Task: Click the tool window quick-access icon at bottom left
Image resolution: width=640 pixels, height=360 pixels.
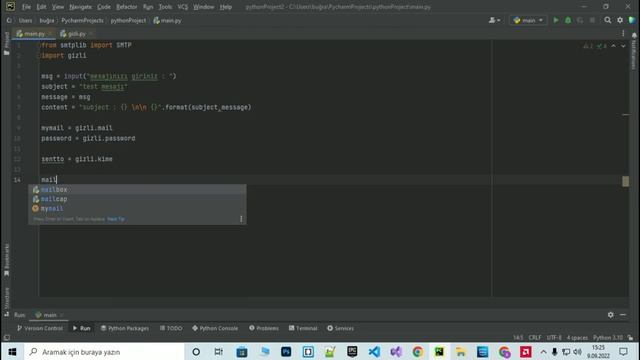Action: coord(7,338)
